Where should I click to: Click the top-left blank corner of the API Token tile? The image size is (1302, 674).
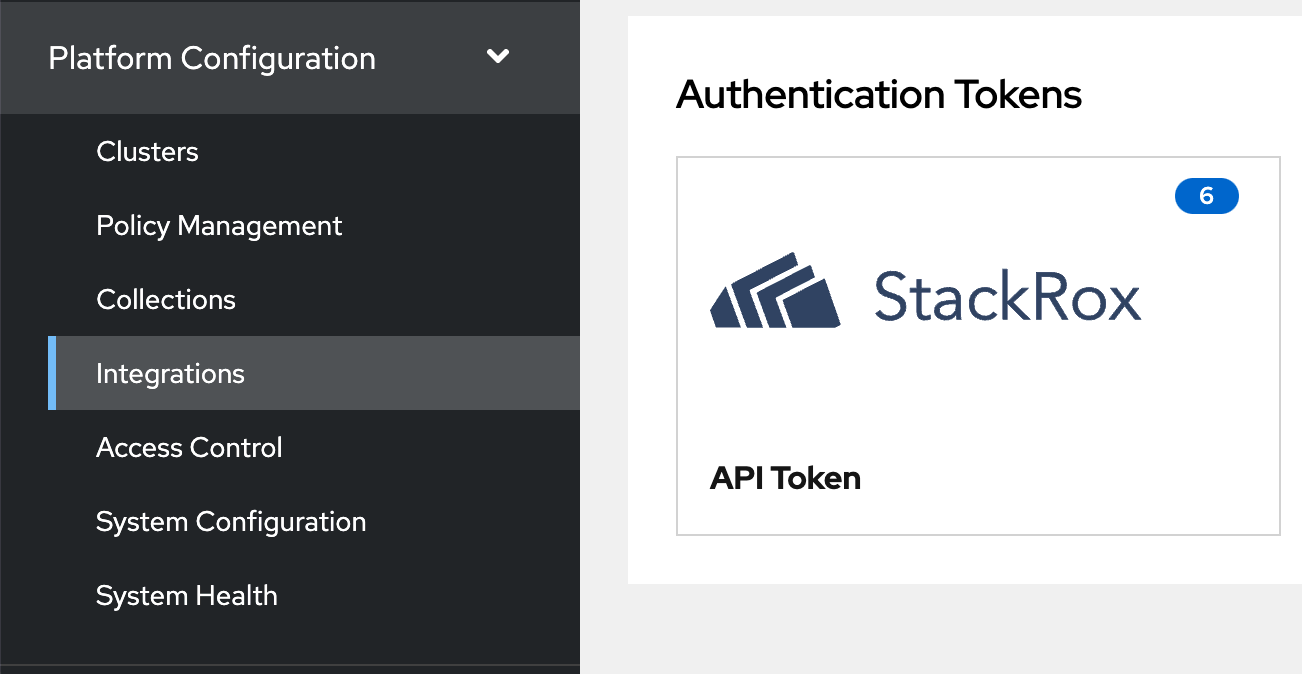coord(710,190)
